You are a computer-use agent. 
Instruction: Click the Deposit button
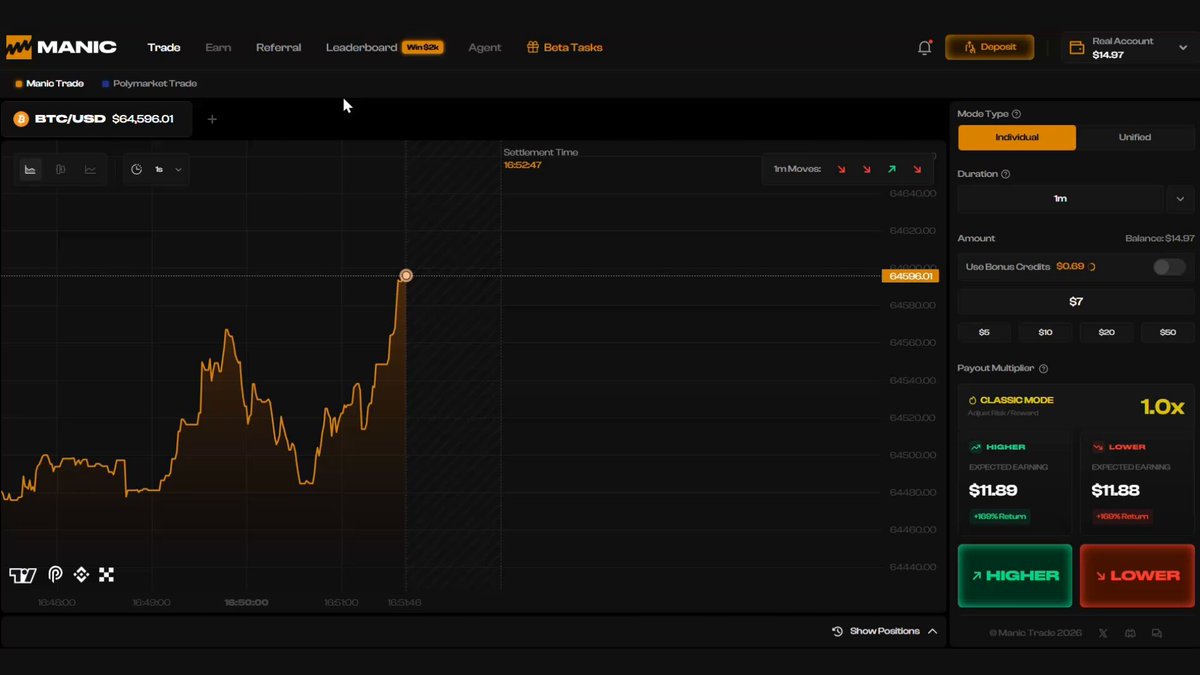click(989, 47)
